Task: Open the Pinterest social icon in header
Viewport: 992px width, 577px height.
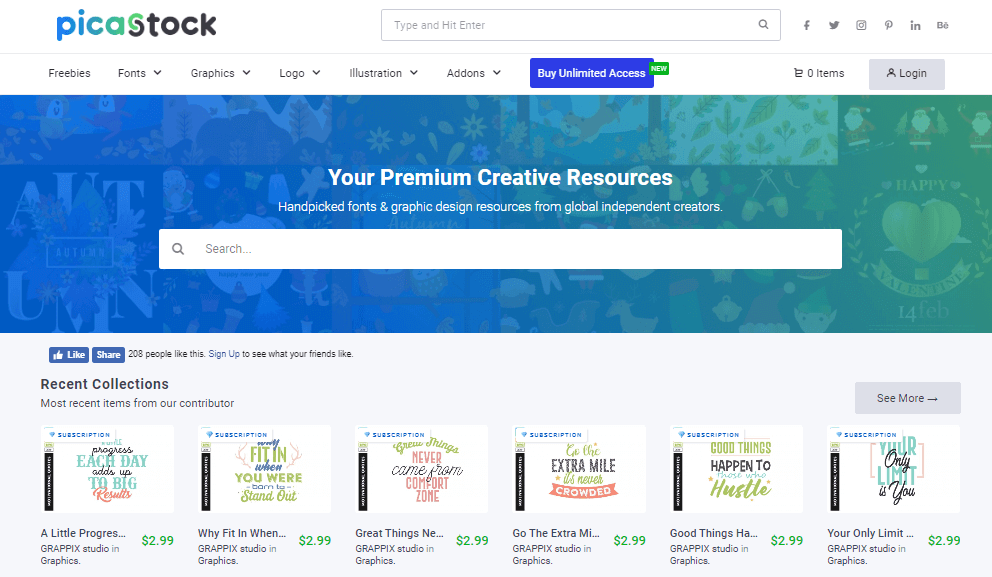Action: pos(888,25)
